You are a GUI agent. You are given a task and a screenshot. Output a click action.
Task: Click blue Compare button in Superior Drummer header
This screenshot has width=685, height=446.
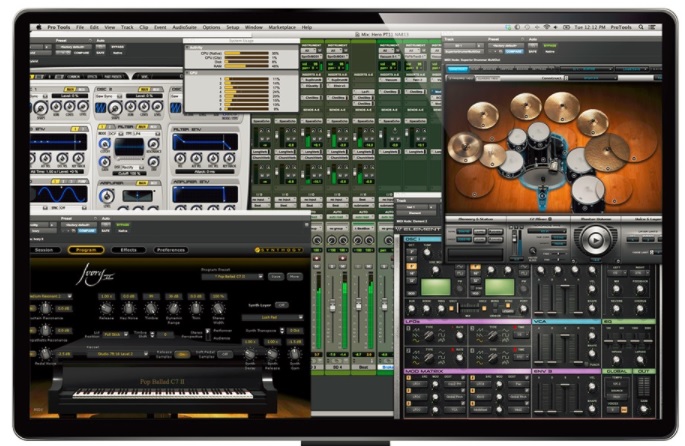click(x=514, y=51)
